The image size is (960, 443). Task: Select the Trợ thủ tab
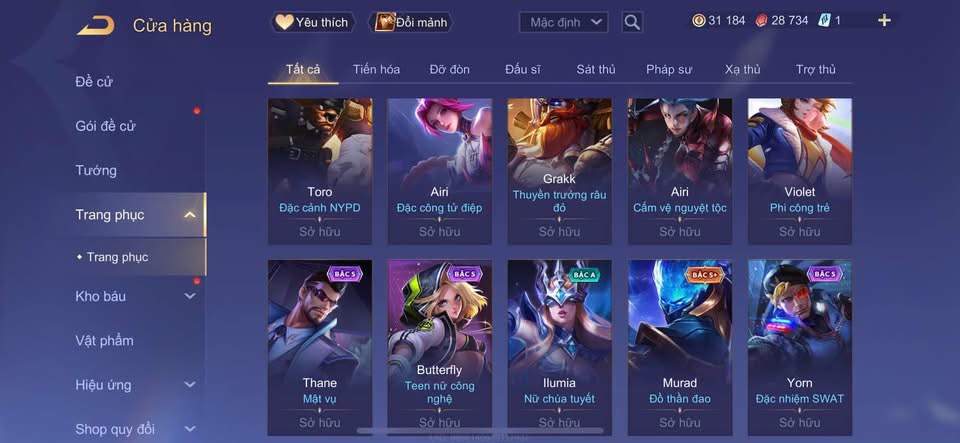816,70
